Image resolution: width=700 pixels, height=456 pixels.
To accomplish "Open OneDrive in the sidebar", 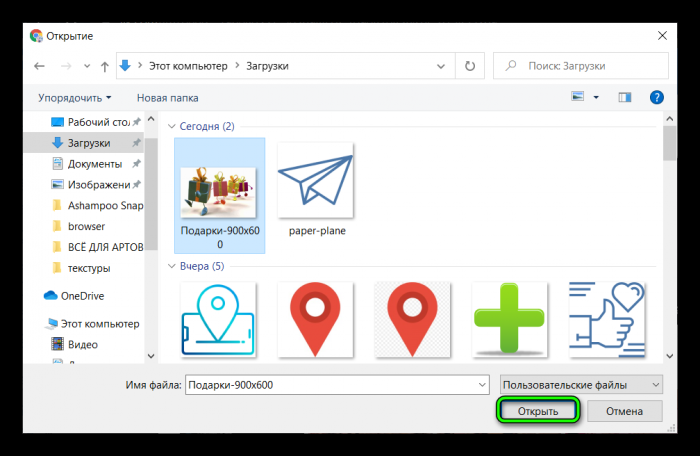I will (x=82, y=296).
